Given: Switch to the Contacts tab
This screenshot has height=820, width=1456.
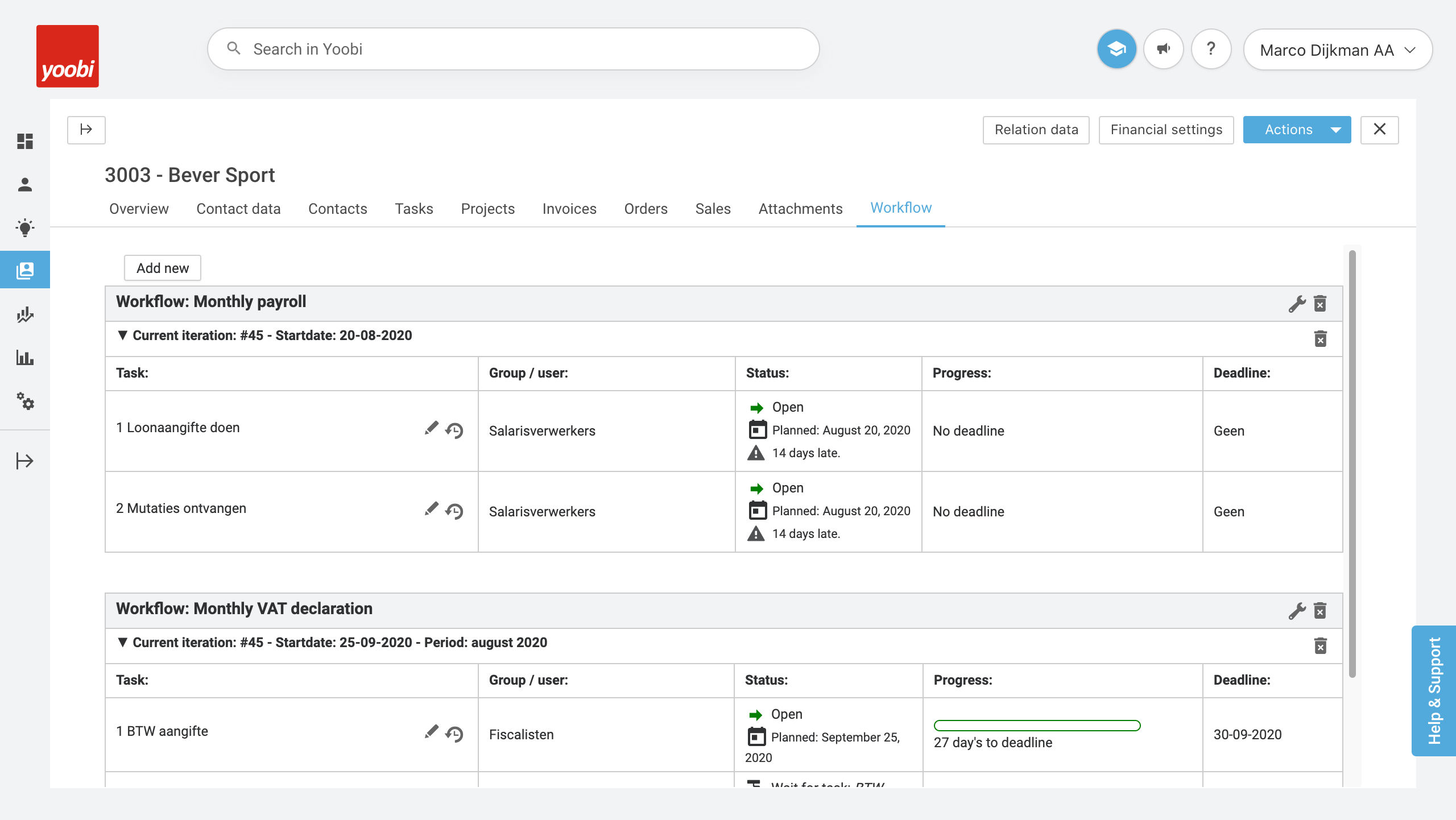Looking at the screenshot, I should pyautogui.click(x=338, y=209).
